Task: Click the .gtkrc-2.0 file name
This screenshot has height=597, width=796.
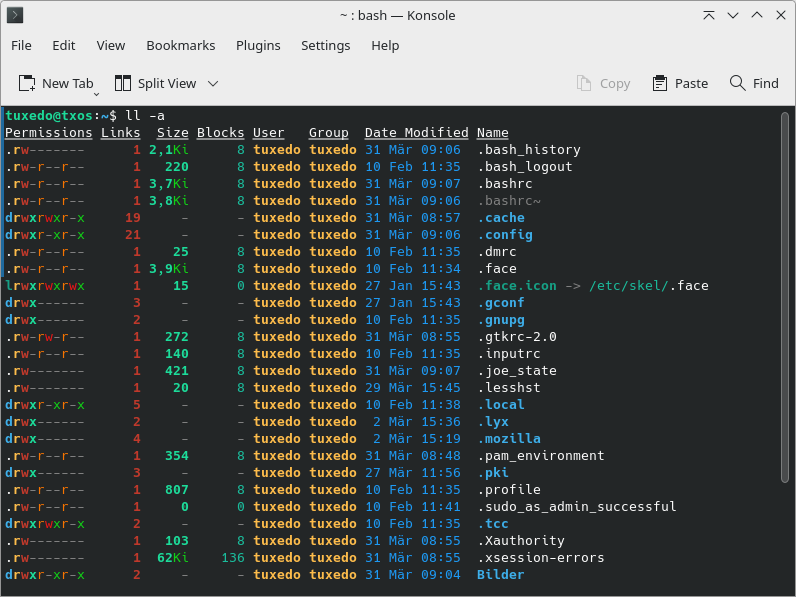Action: (517, 337)
